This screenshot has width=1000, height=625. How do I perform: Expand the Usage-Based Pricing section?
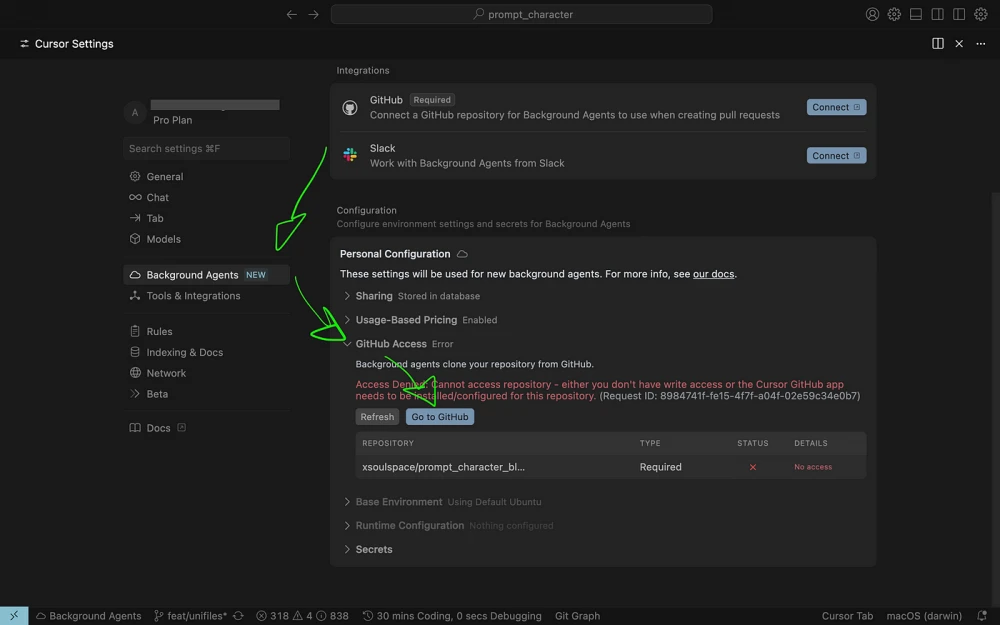click(x=406, y=320)
